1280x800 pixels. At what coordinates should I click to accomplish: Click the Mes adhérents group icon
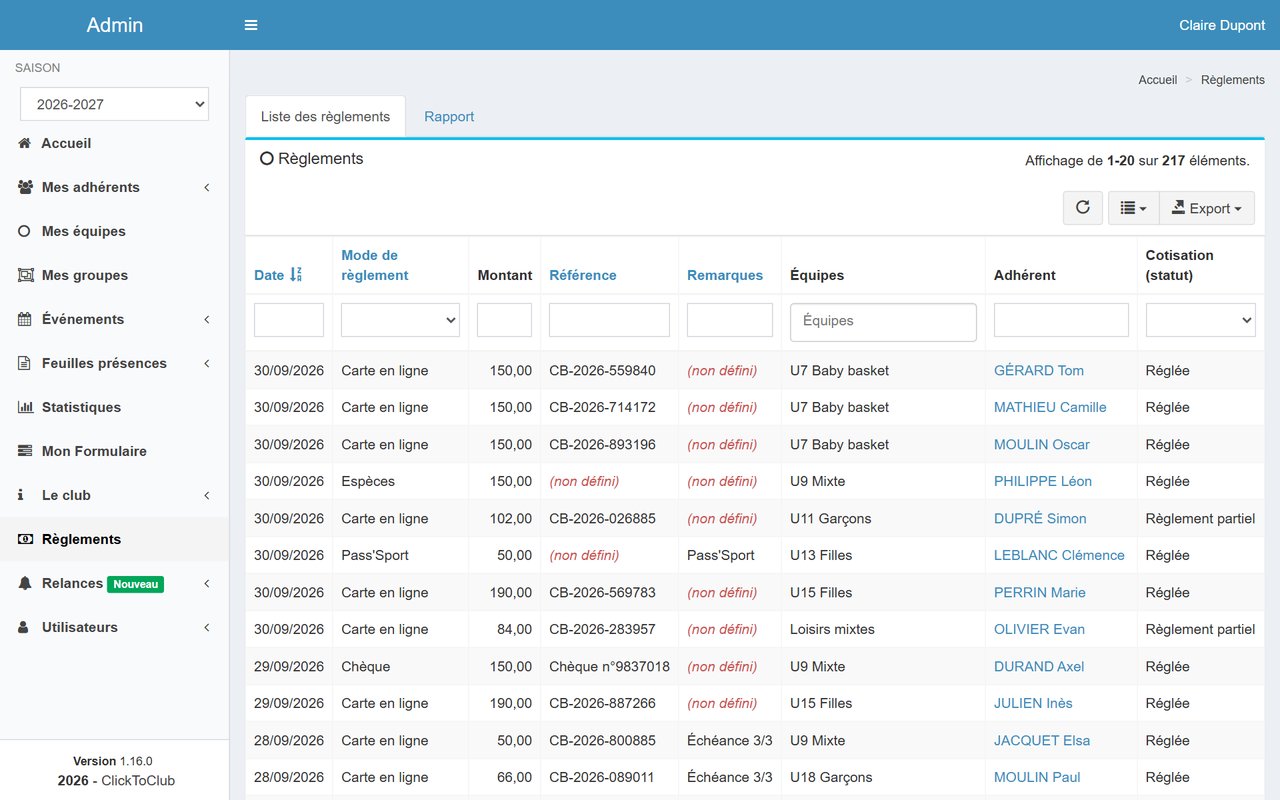pyautogui.click(x=26, y=187)
